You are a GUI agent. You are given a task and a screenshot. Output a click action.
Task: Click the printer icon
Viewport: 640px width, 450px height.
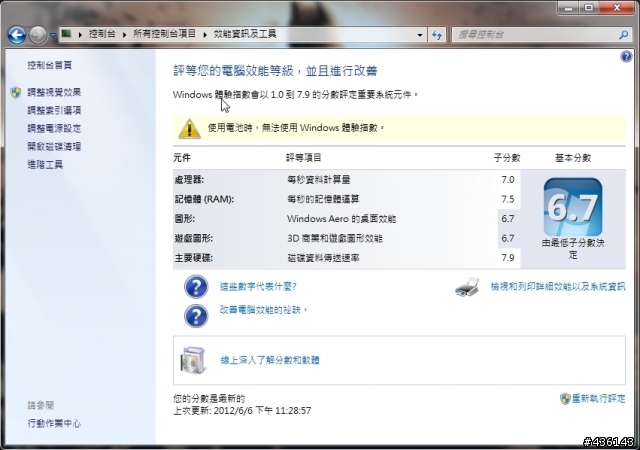point(467,287)
